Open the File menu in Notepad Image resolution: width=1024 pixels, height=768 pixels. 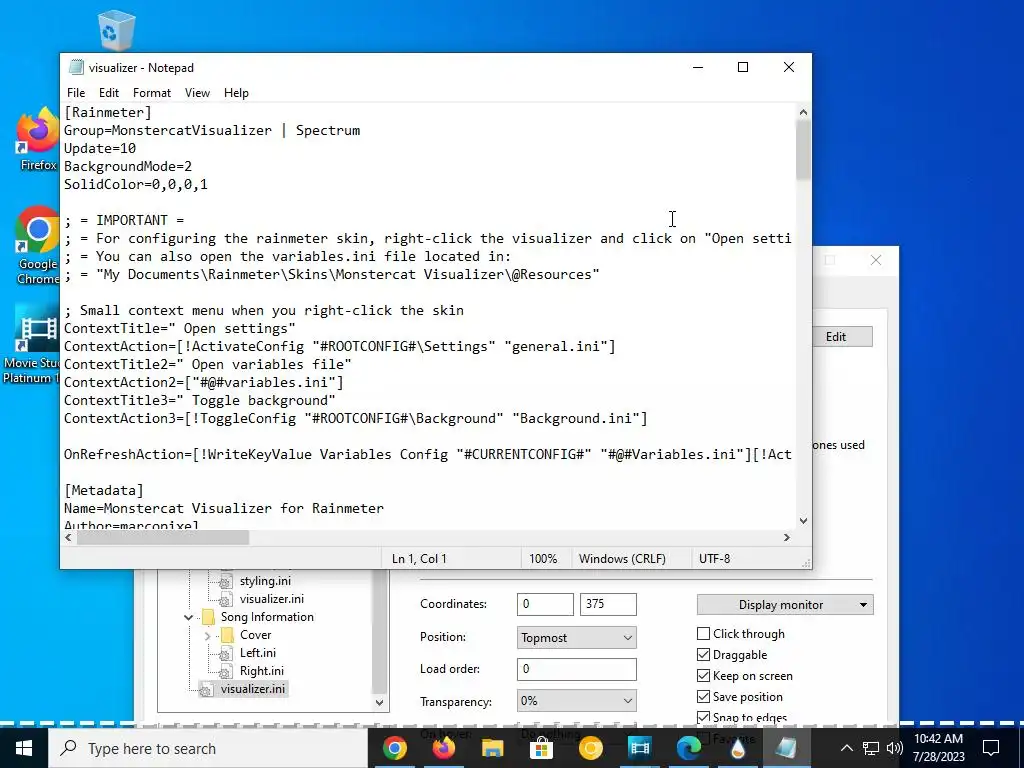pyautogui.click(x=76, y=93)
